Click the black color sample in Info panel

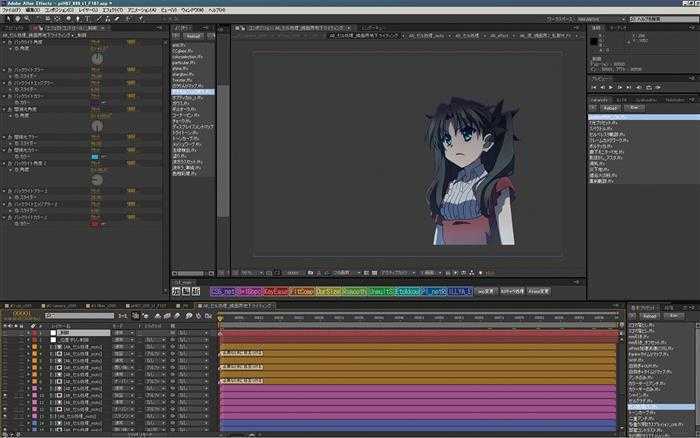(x=594, y=42)
